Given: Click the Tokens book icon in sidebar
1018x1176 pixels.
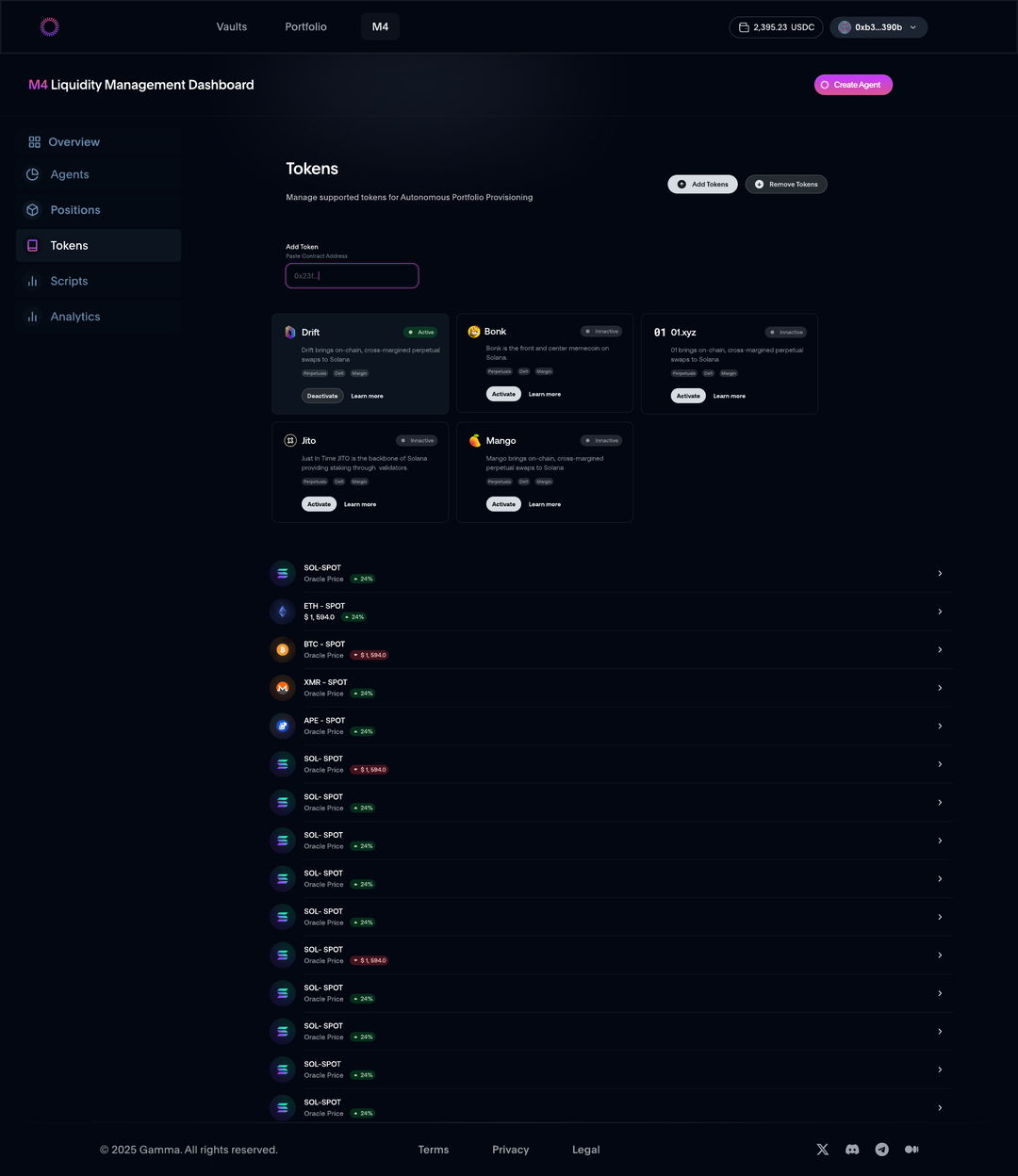Looking at the screenshot, I should click(32, 246).
